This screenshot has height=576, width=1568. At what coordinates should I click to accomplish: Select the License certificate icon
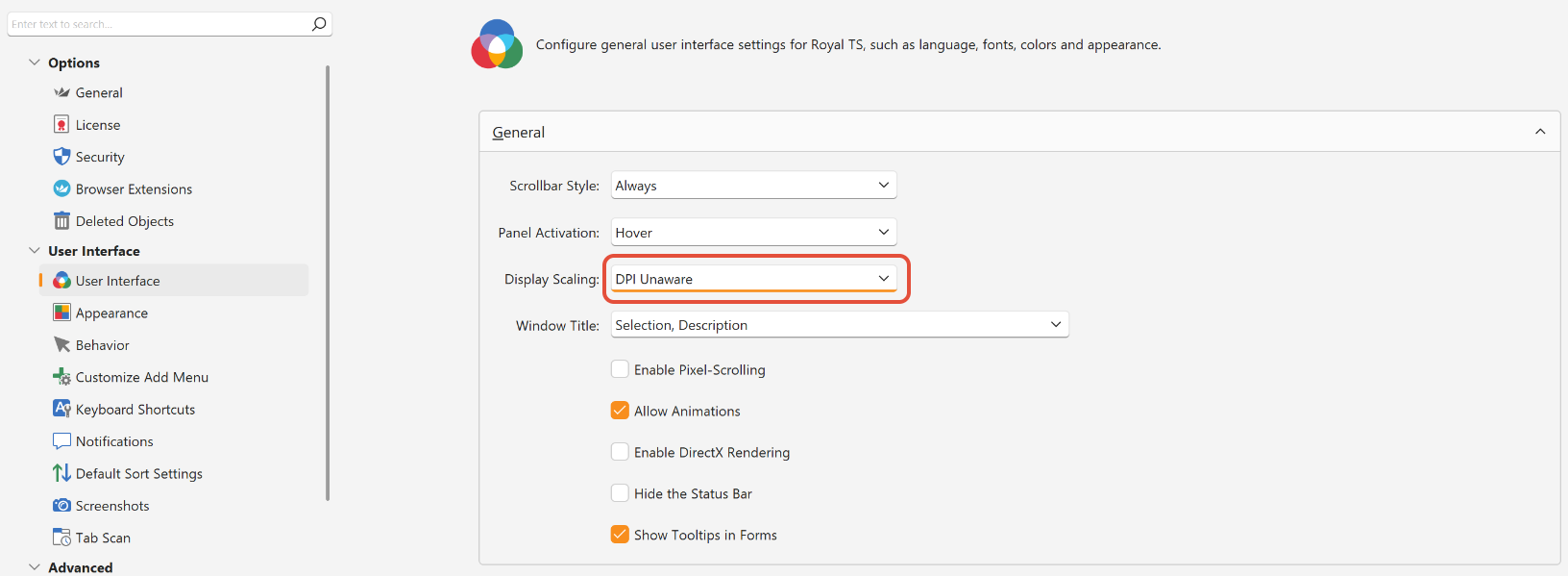(x=61, y=125)
